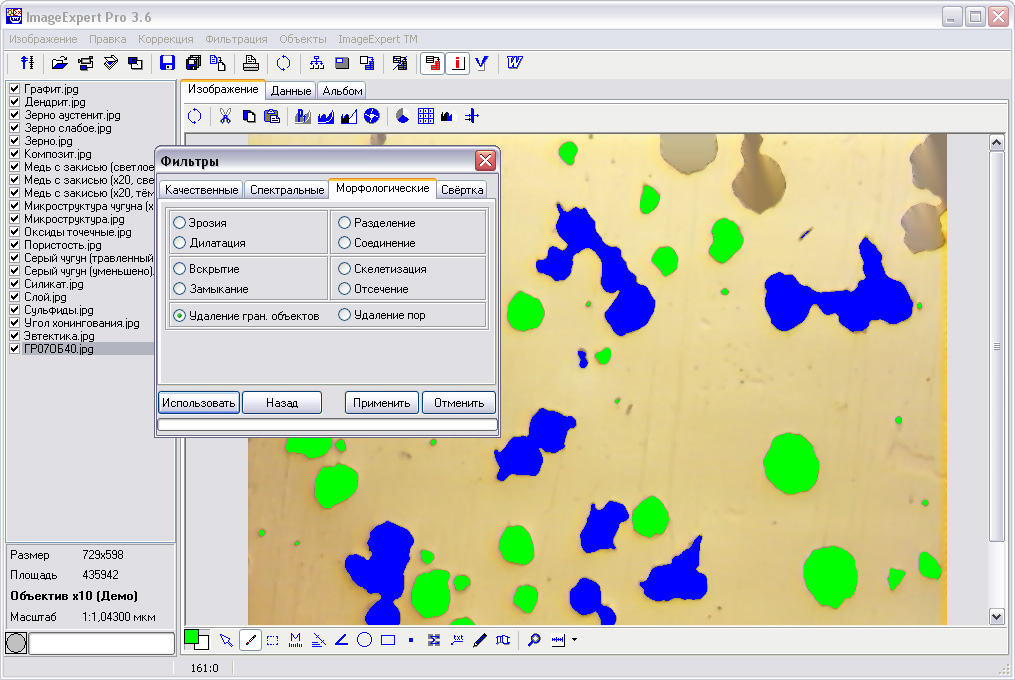The image size is (1015, 680).
Task: Uncheck the Графит.jpg file checkbox
Action: click(x=14, y=89)
